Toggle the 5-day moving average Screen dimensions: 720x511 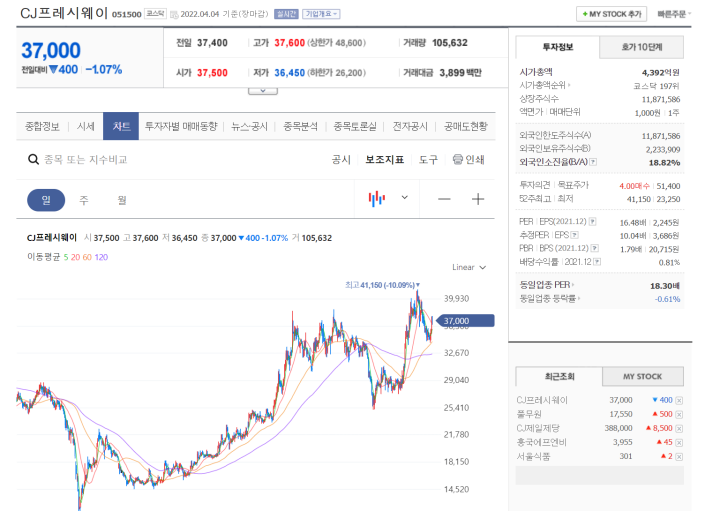pos(66,257)
